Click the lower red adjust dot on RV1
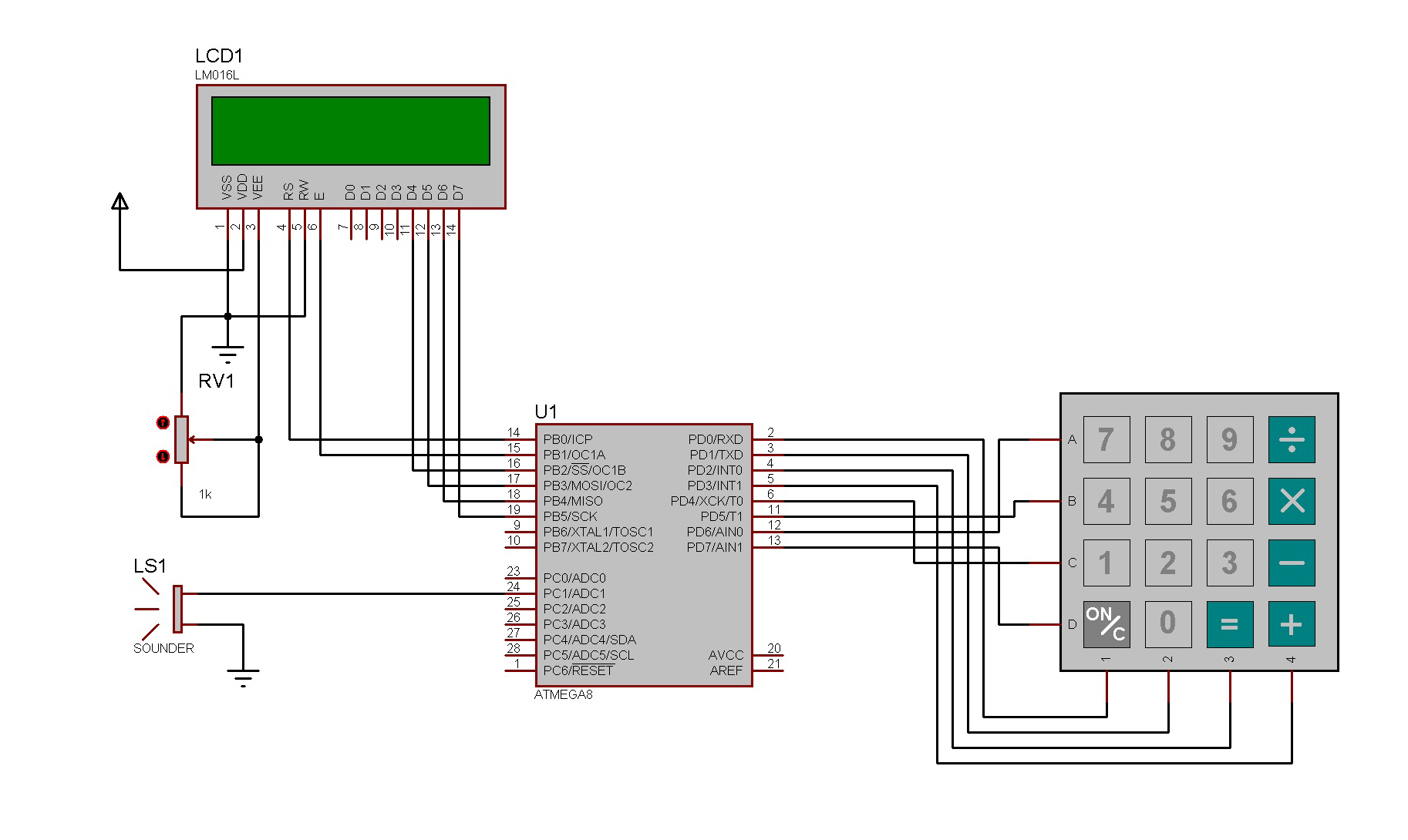Viewport: 1408px width, 840px height. (x=163, y=457)
